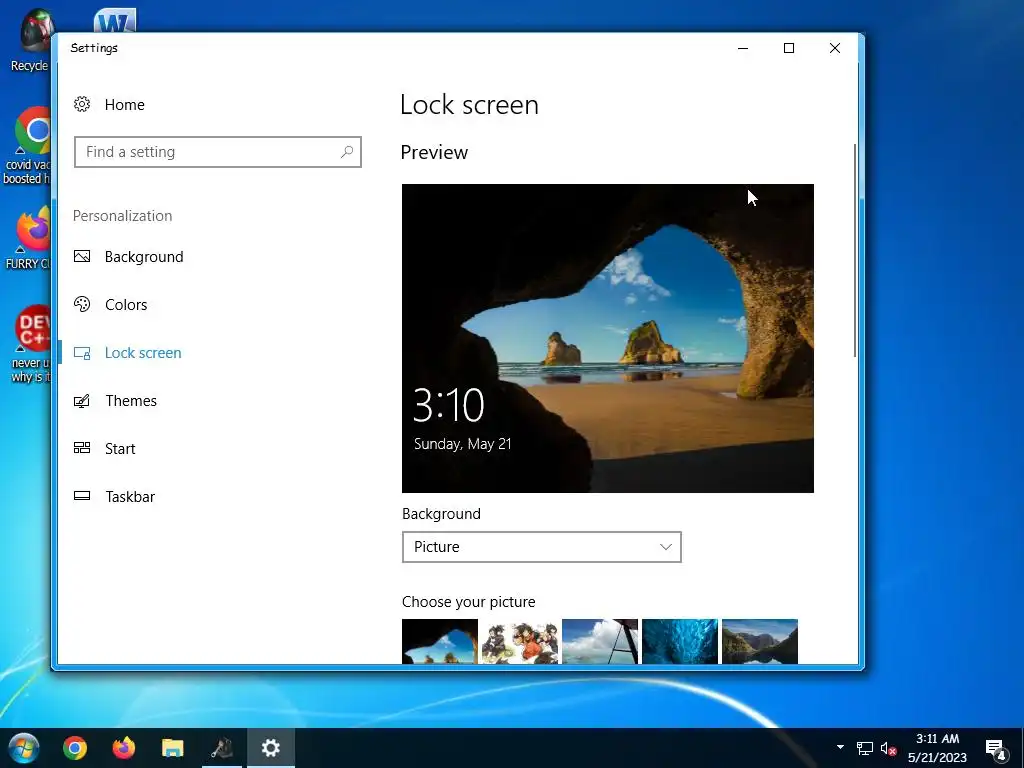Click the Lock screen sidebar icon

82,353
